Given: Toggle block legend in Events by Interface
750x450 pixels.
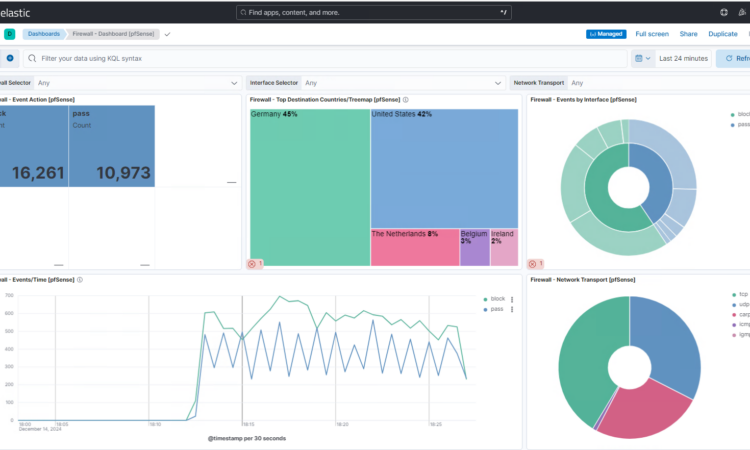Looking at the screenshot, I should 740,114.
